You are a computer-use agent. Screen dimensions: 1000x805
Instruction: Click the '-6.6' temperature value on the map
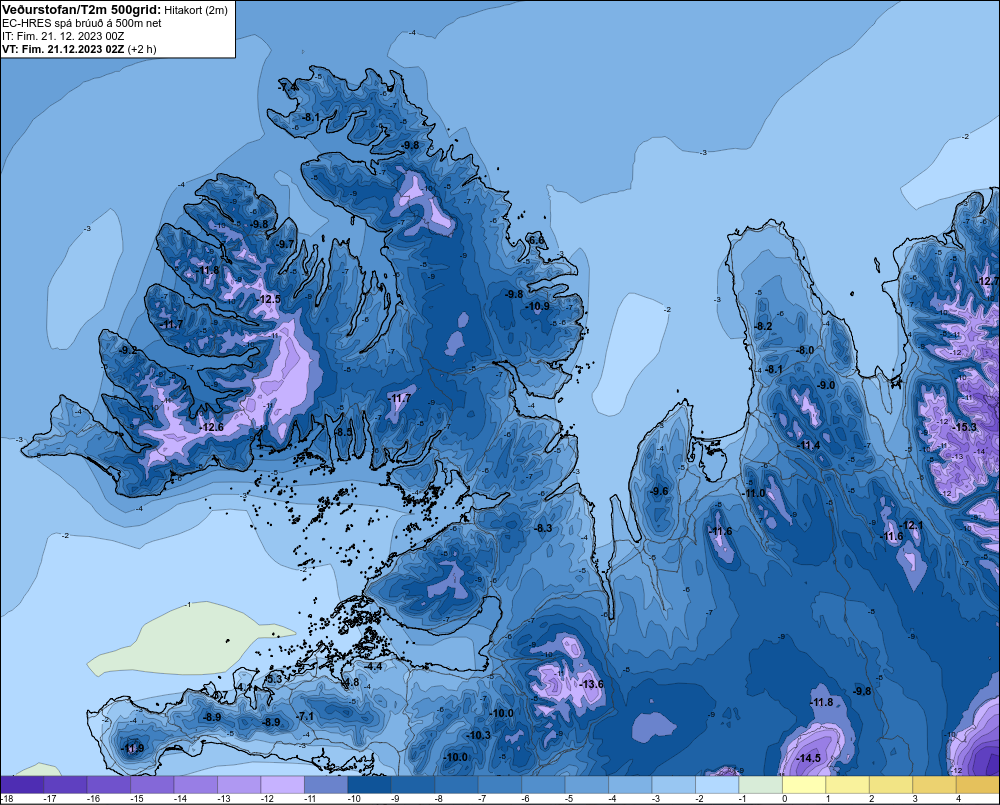[x=536, y=240]
